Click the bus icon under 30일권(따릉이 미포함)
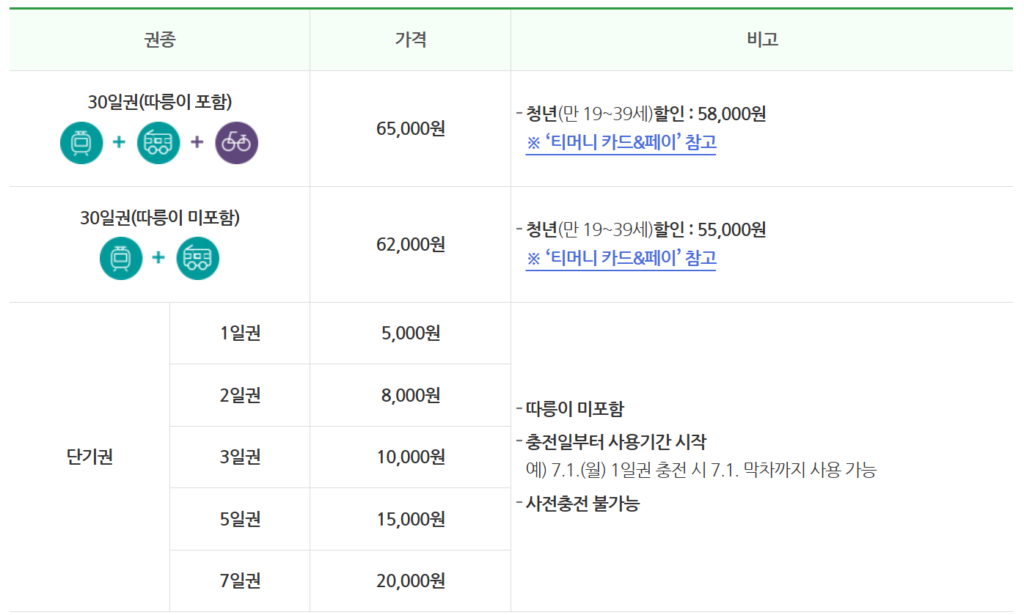Image resolution: width=1024 pixels, height=615 pixels. click(197, 258)
